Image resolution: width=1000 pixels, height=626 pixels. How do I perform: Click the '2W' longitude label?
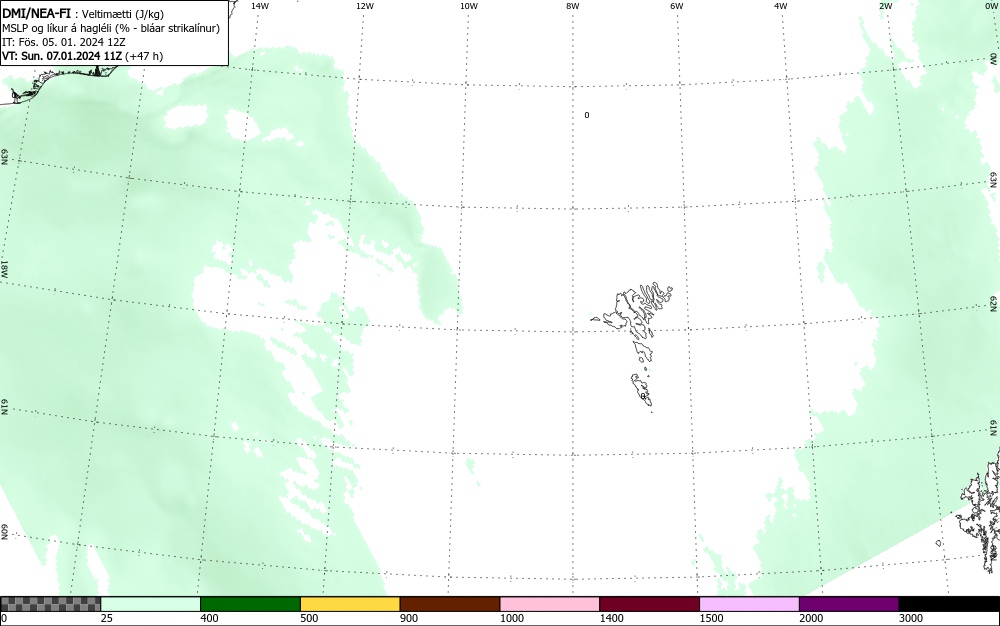tap(885, 6)
